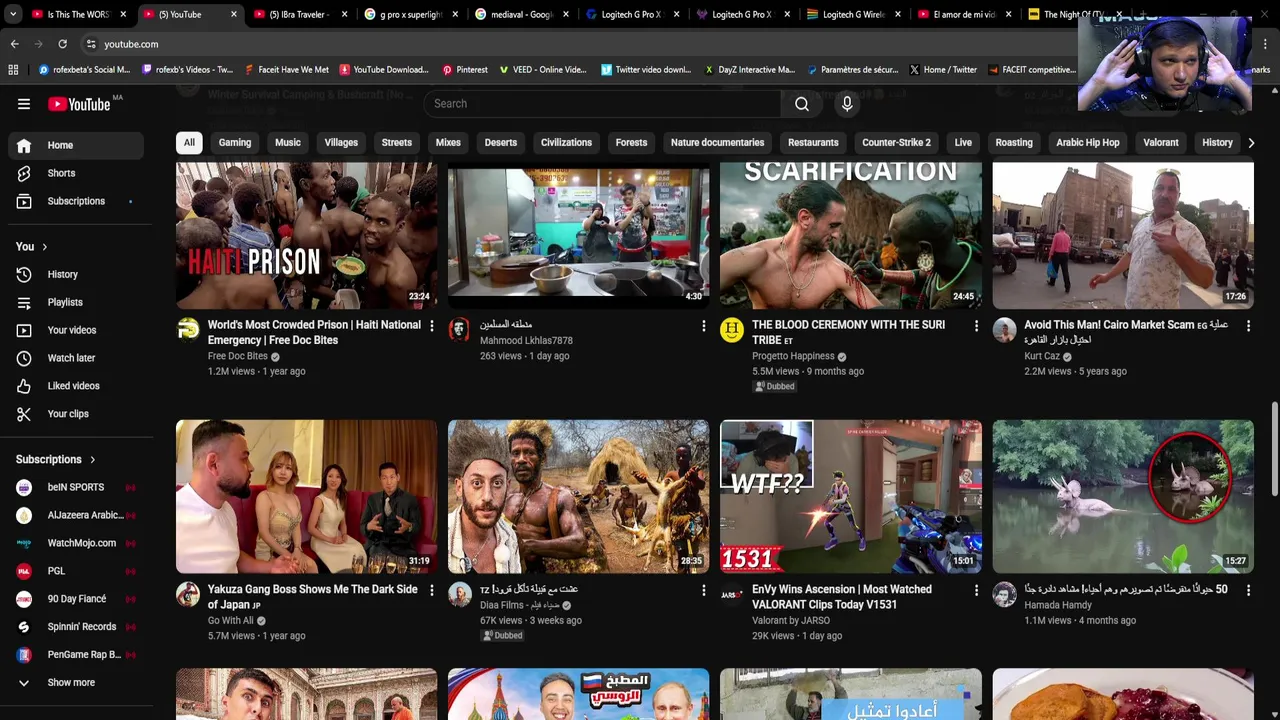Open options menu for Diaa Films video
The height and width of the screenshot is (720, 1280).
pos(704,591)
